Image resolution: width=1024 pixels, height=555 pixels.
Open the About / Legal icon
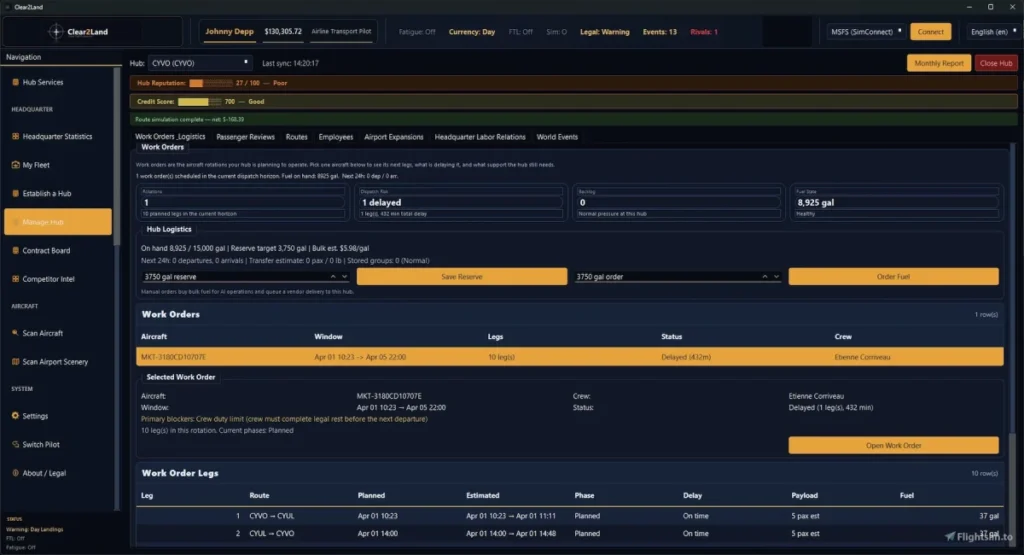click(x=15, y=473)
